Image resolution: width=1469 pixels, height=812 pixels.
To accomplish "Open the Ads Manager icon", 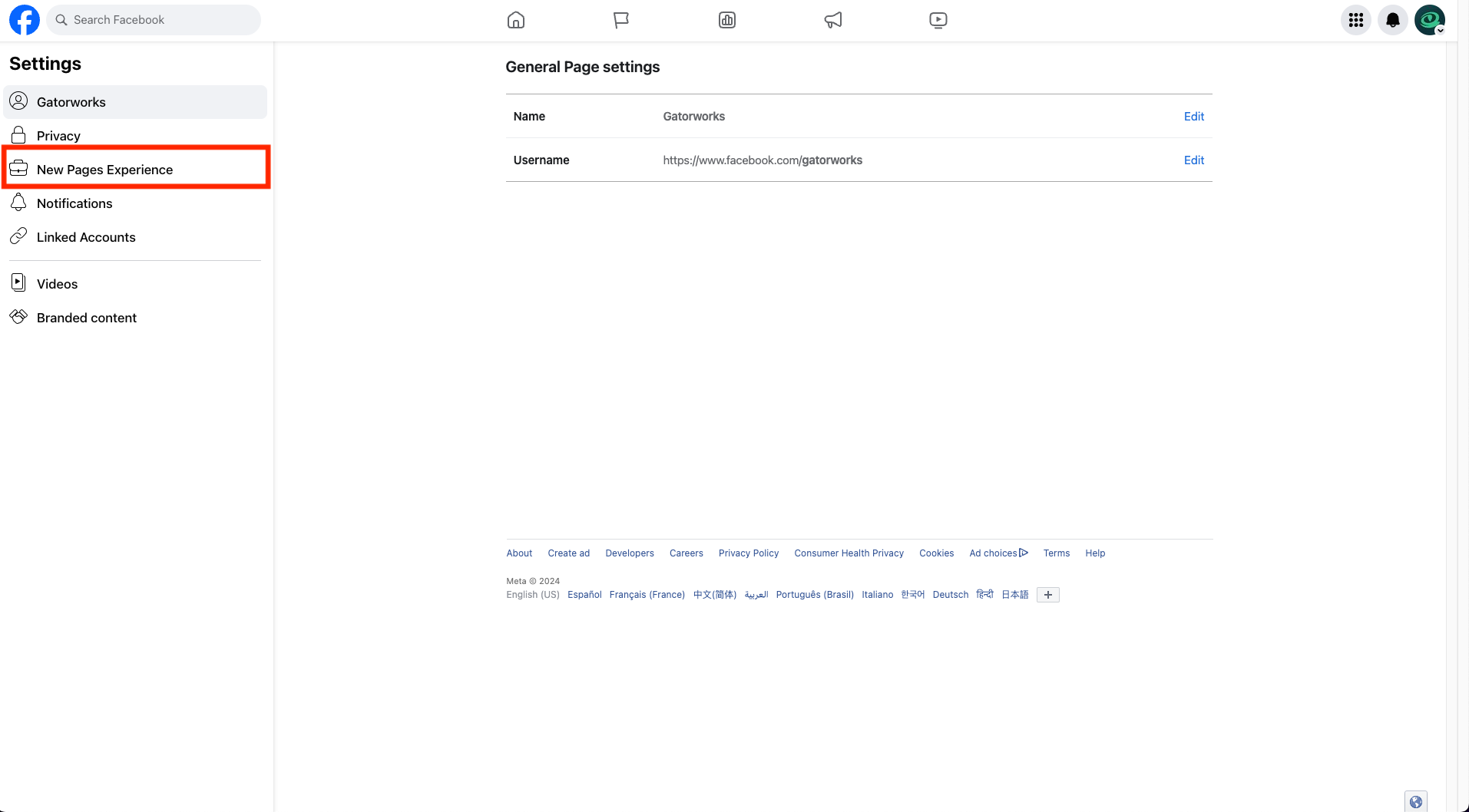I will coord(726,19).
